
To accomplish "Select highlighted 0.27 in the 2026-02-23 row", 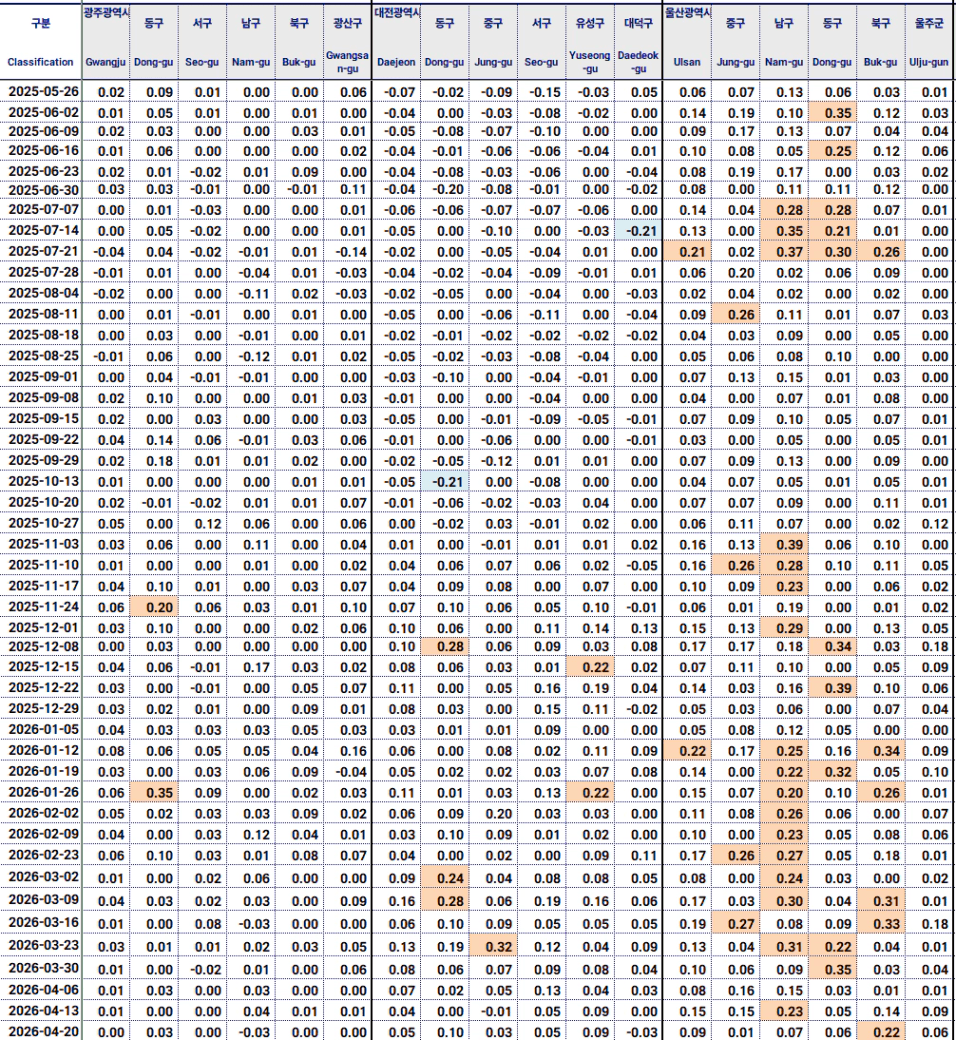I will click(784, 856).
